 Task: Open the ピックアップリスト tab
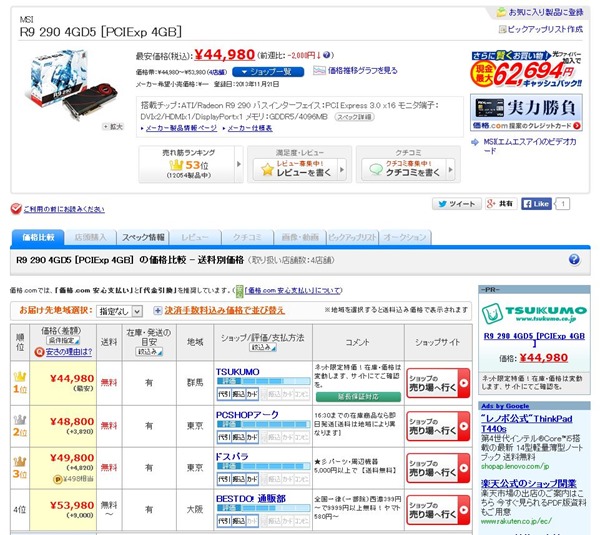(352, 237)
